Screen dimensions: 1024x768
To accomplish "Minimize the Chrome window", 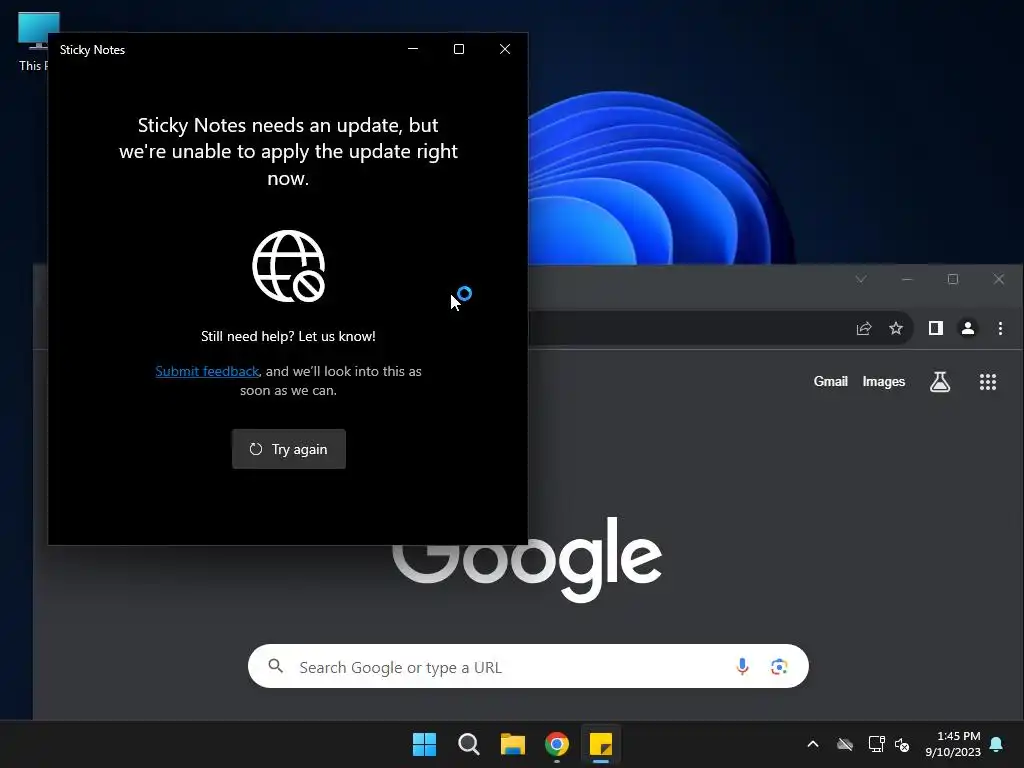I will click(x=906, y=279).
